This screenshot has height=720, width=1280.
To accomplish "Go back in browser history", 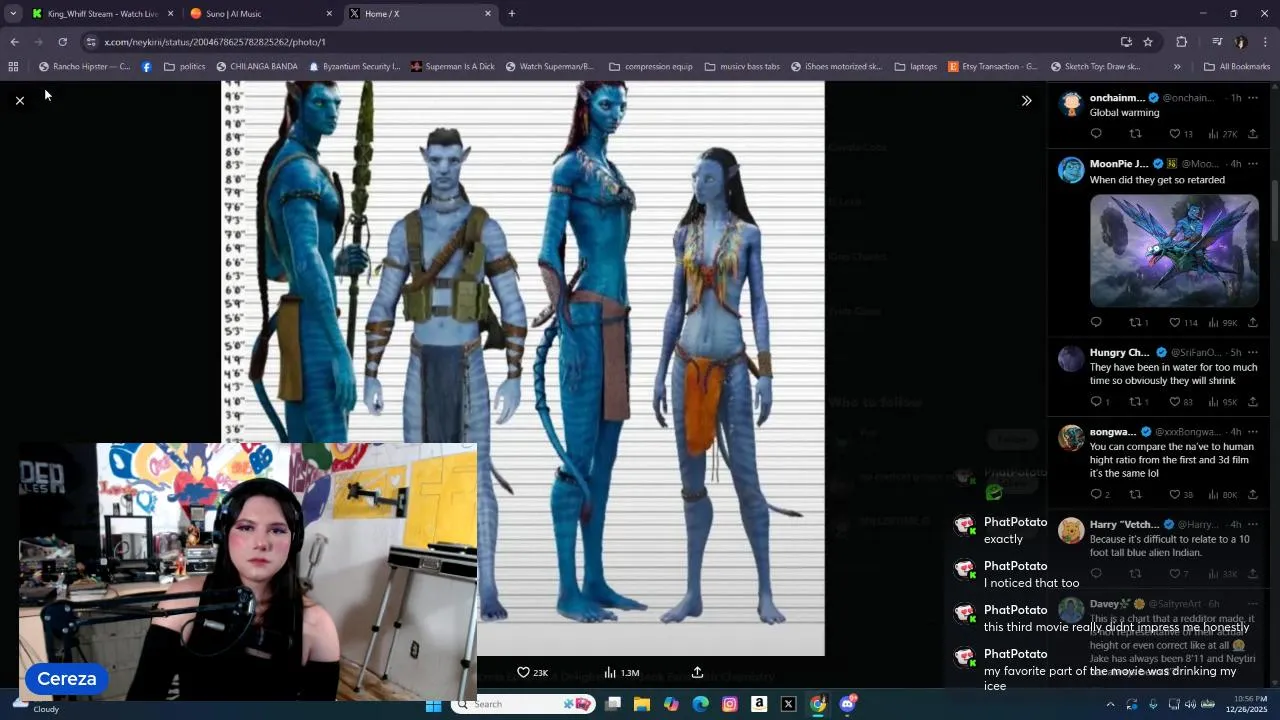I will 14,42.
